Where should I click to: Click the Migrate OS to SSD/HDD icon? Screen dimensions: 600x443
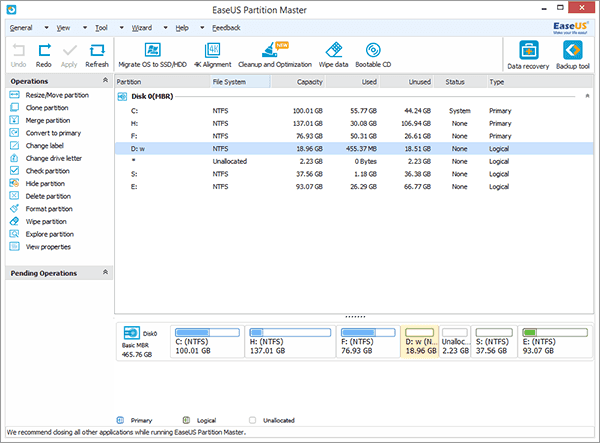(153, 52)
